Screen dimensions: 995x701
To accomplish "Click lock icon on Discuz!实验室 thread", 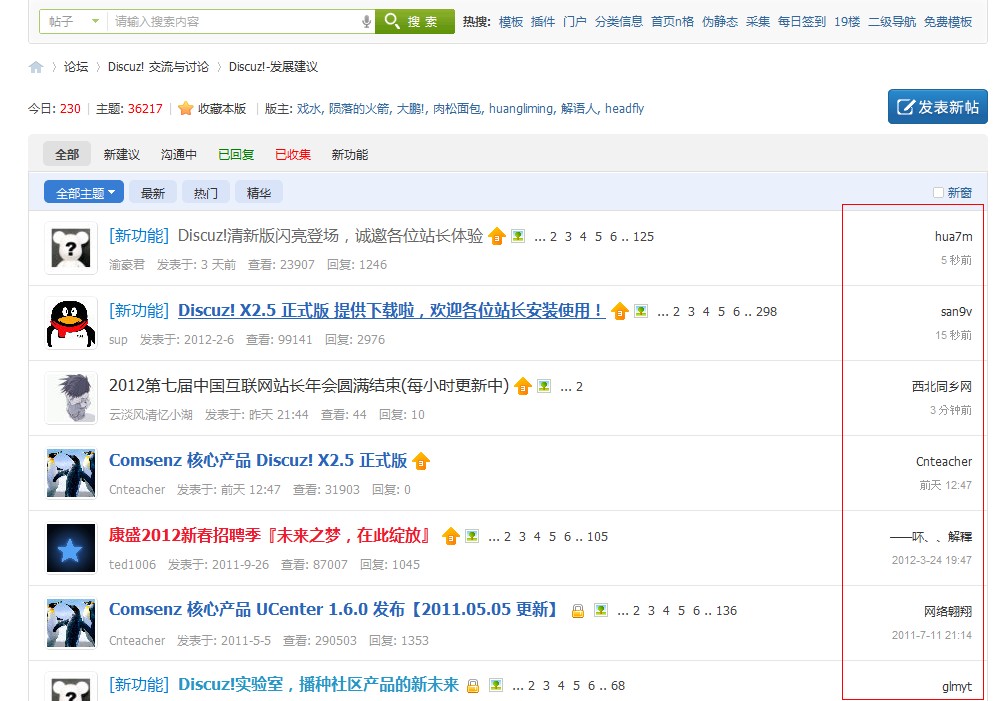I will 472,686.
